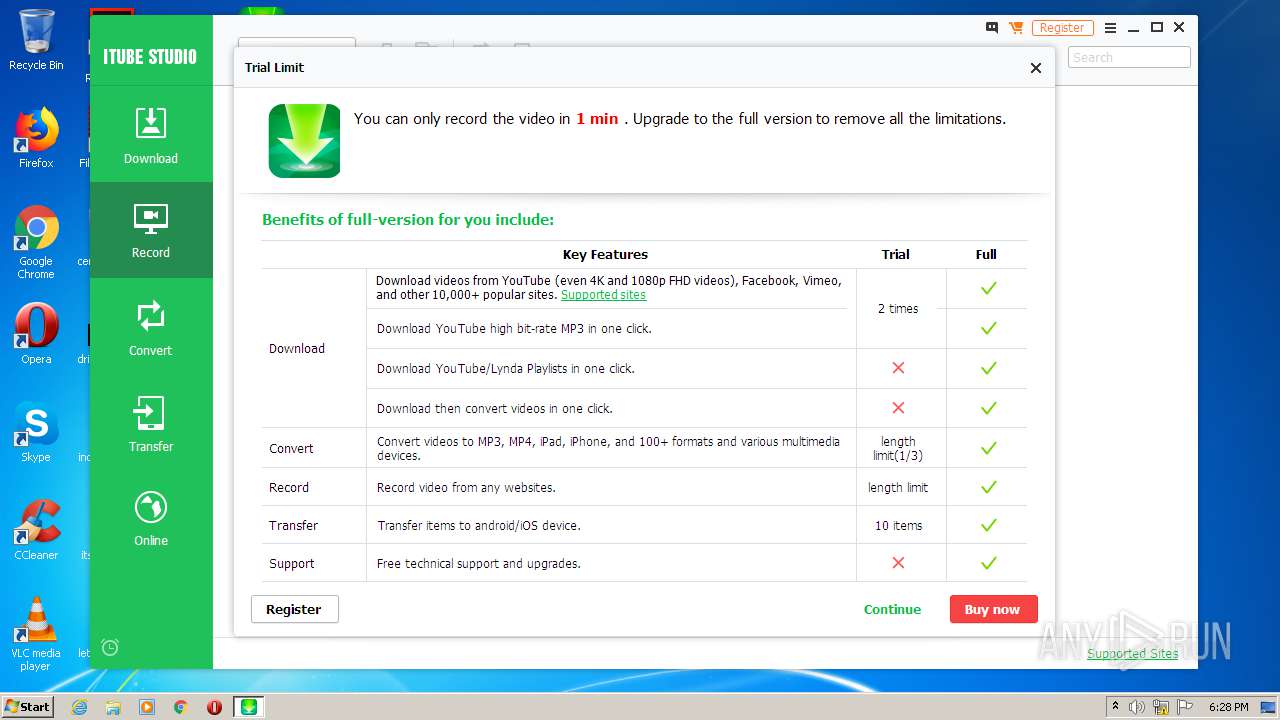Screen dimensions: 1280x720
Task: Click the red Buy now button
Action: (993, 609)
